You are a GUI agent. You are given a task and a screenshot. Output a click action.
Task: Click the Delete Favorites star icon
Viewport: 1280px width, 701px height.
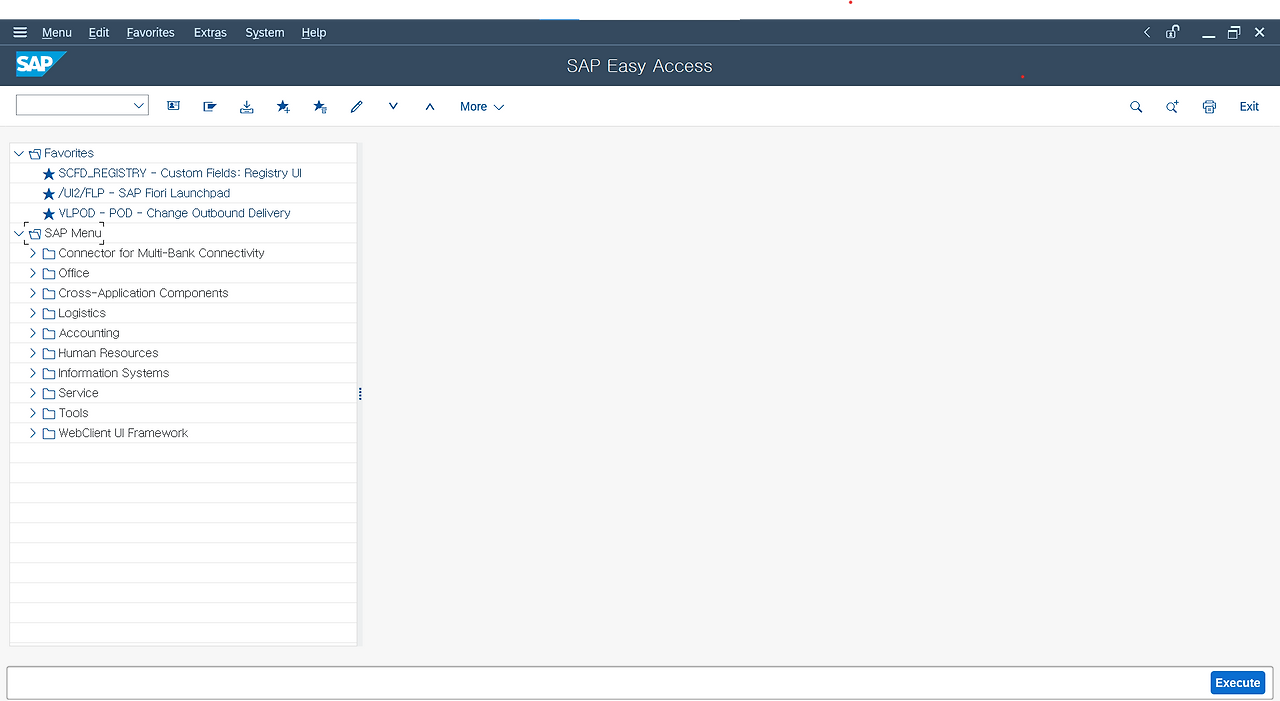pyautogui.click(x=320, y=106)
